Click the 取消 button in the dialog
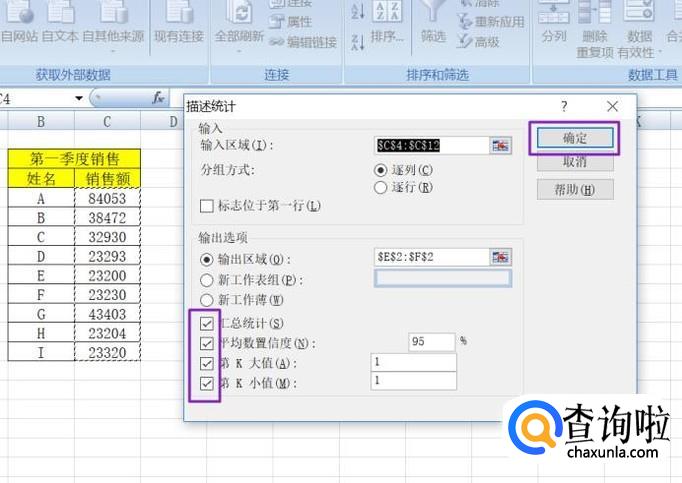This screenshot has height=483, width=682. point(575,162)
